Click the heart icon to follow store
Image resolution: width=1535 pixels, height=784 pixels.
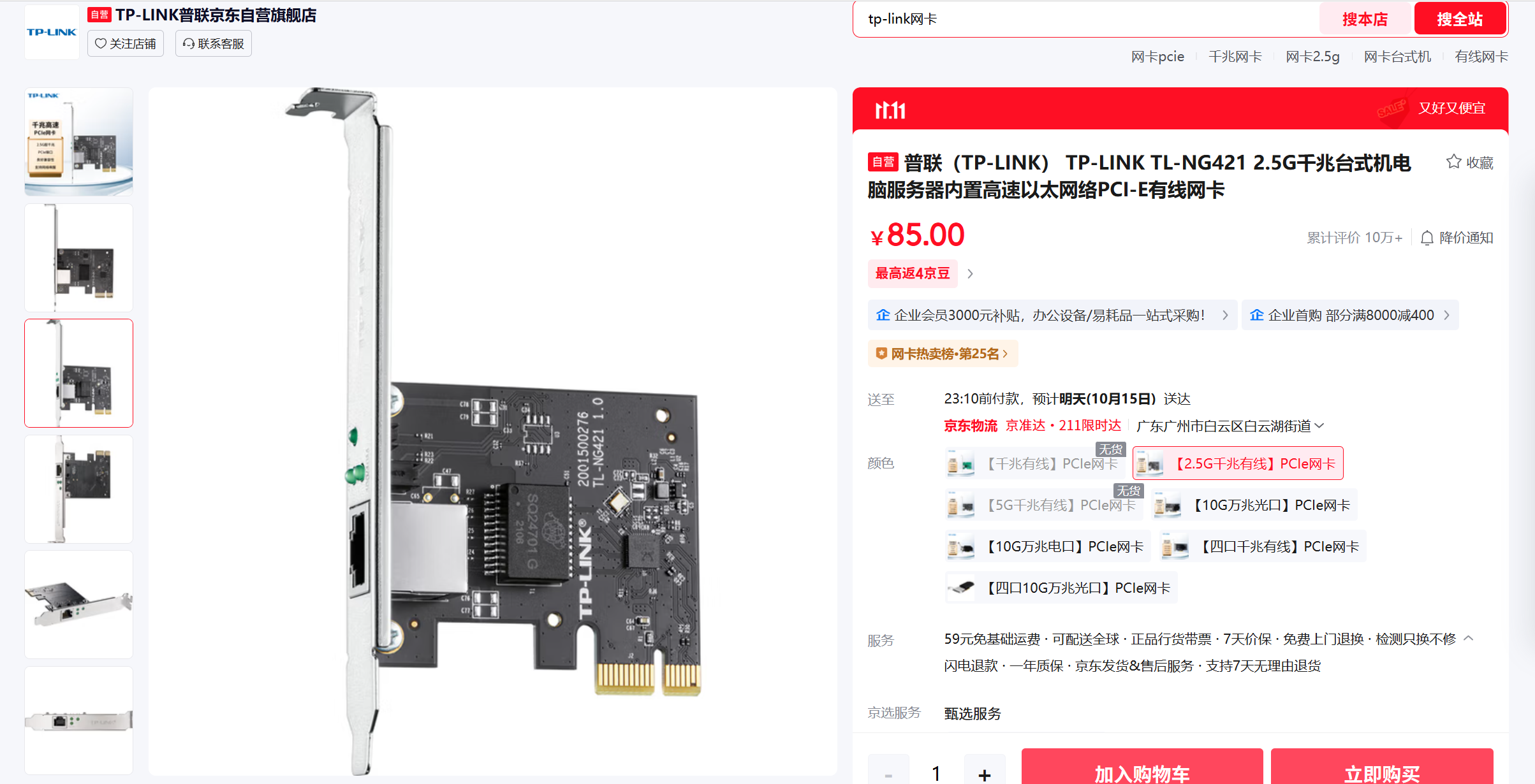click(x=100, y=43)
